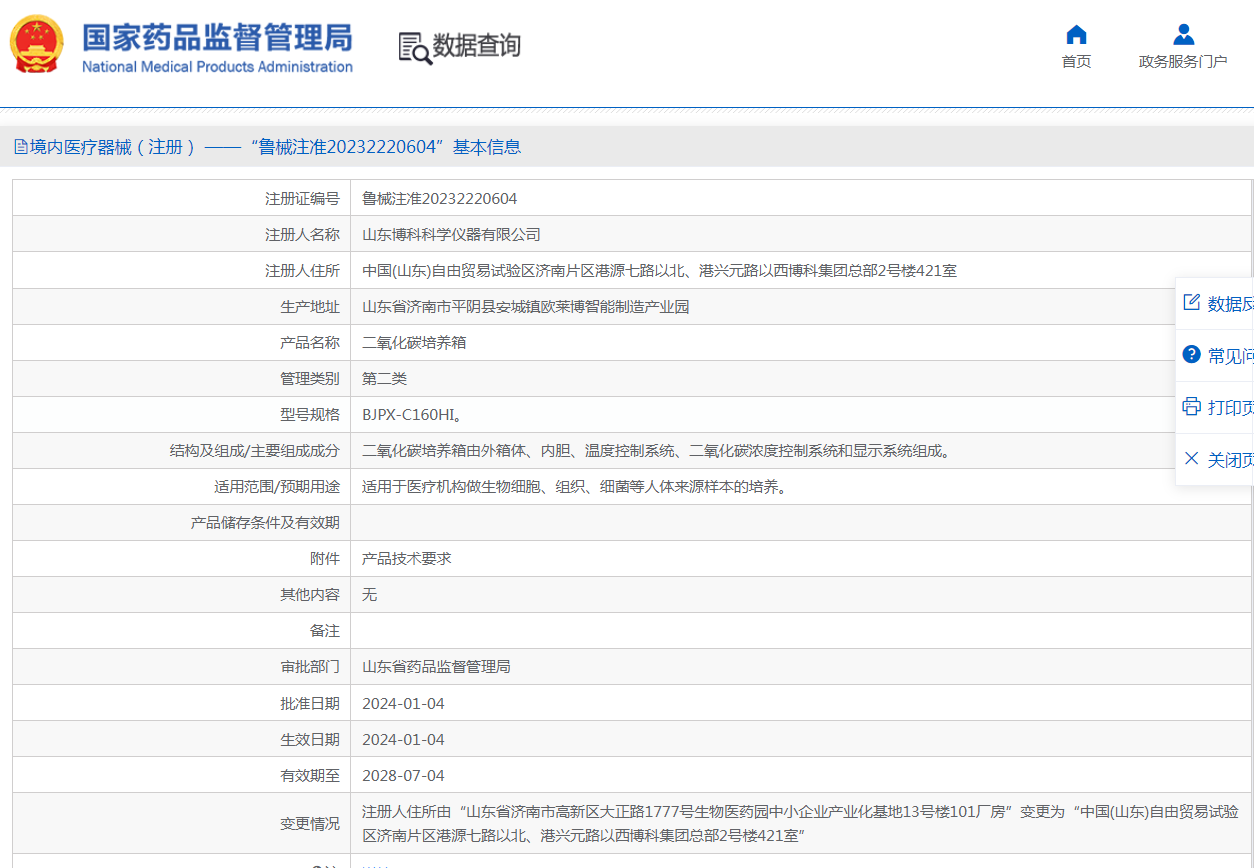Click model specification BJPX-C160HI
1254x868 pixels.
tap(411, 415)
